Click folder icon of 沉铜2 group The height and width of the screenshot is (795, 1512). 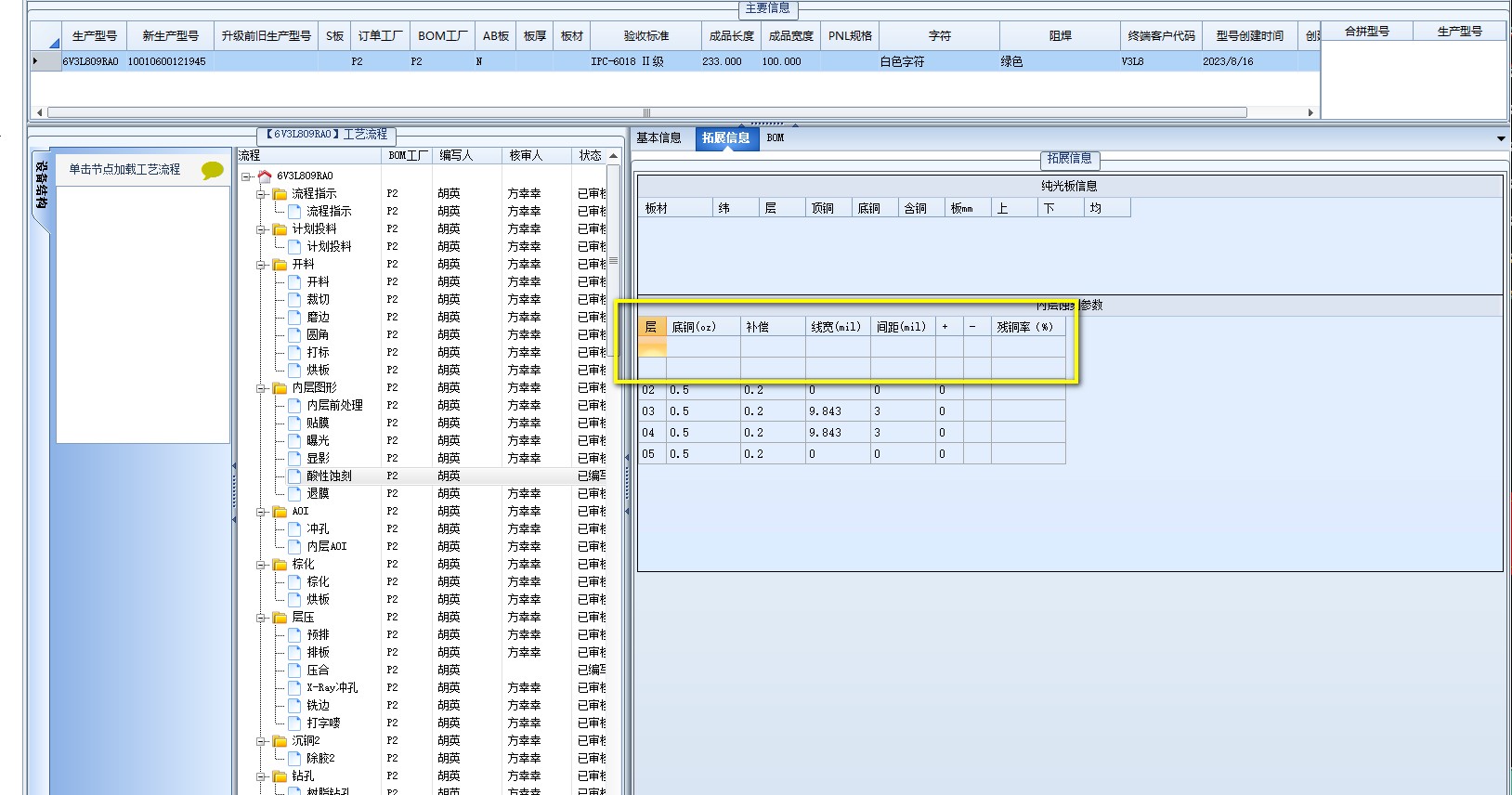tap(280, 740)
